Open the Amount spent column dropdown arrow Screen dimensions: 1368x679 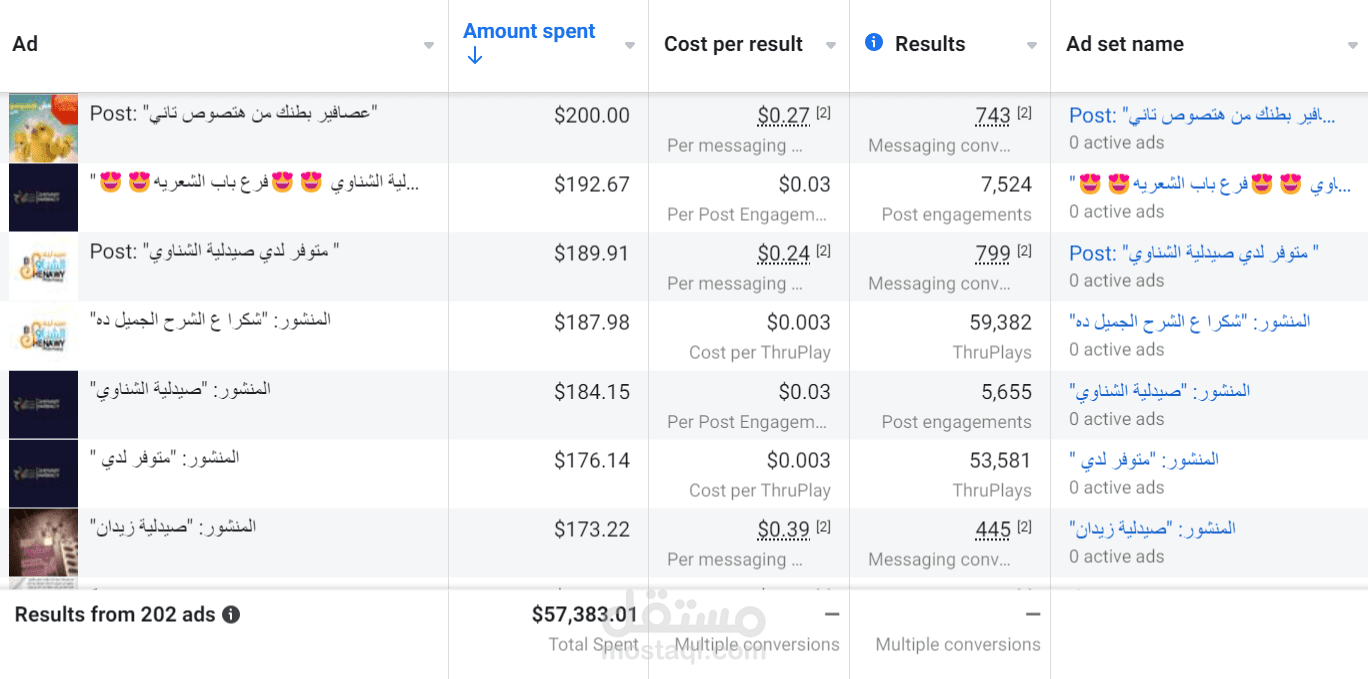[630, 46]
